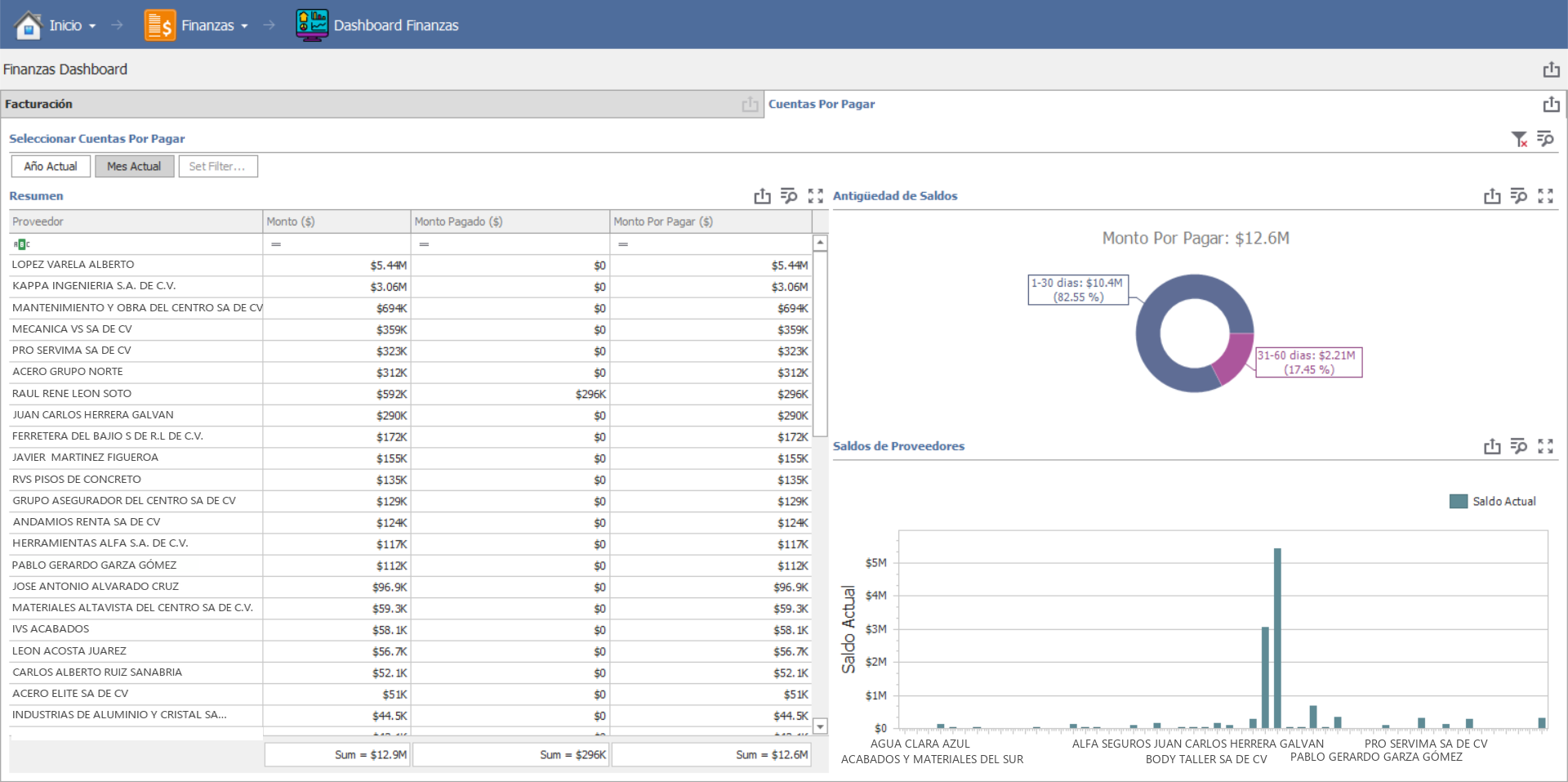Export the Cuentas Por Pagar tab
Screen dimensions: 1568x782
(1552, 104)
